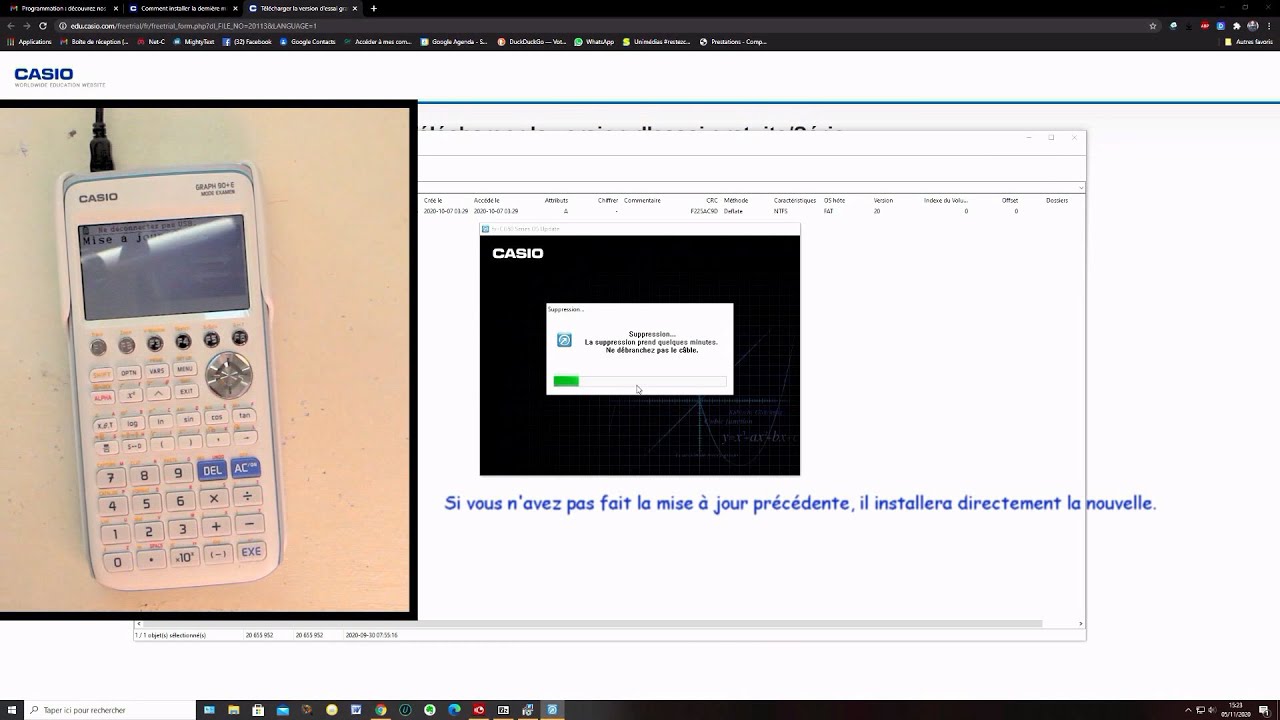
Task: Select the NTFS cell in file row
Action: pyautogui.click(x=781, y=211)
